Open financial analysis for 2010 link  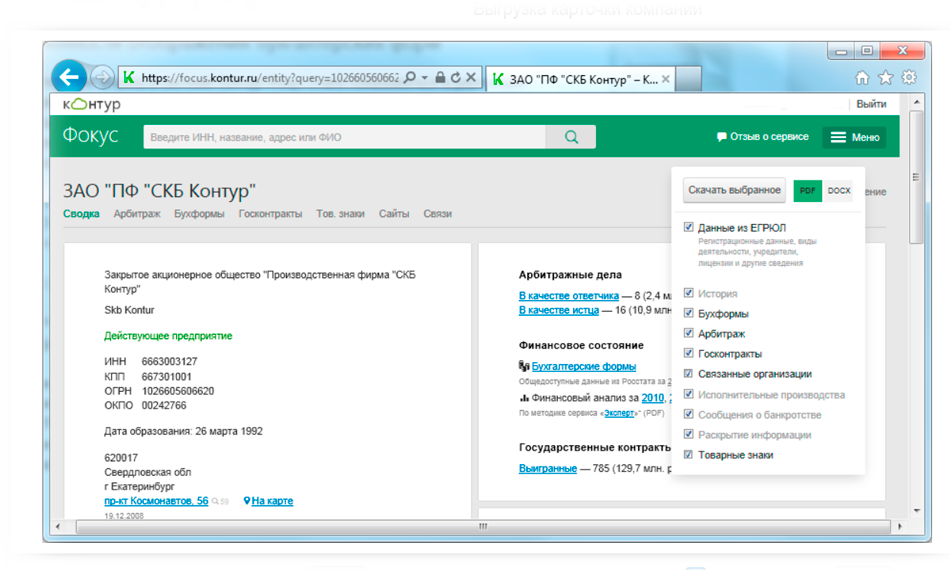click(x=653, y=398)
